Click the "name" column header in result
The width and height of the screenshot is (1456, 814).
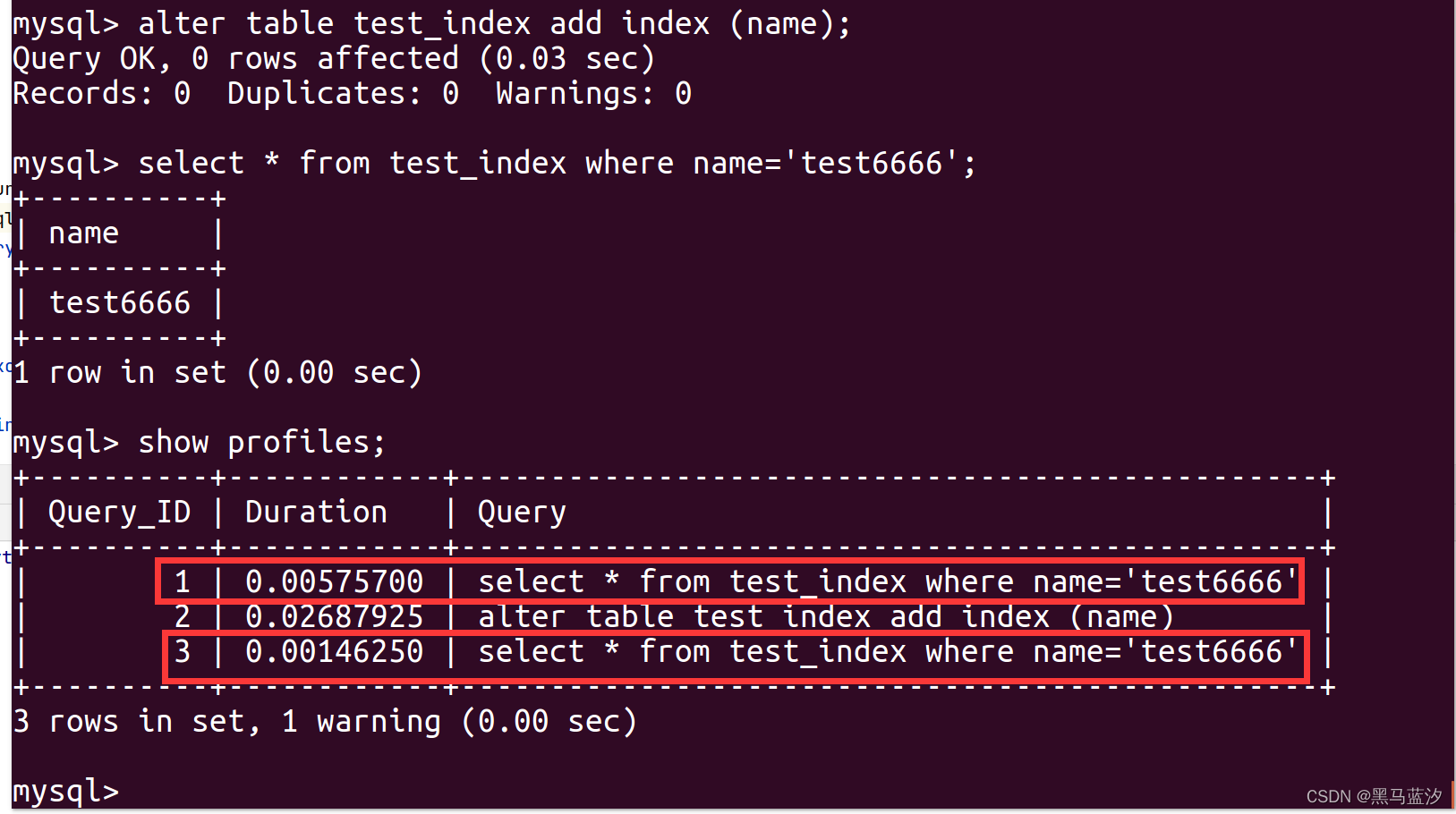[x=83, y=233]
